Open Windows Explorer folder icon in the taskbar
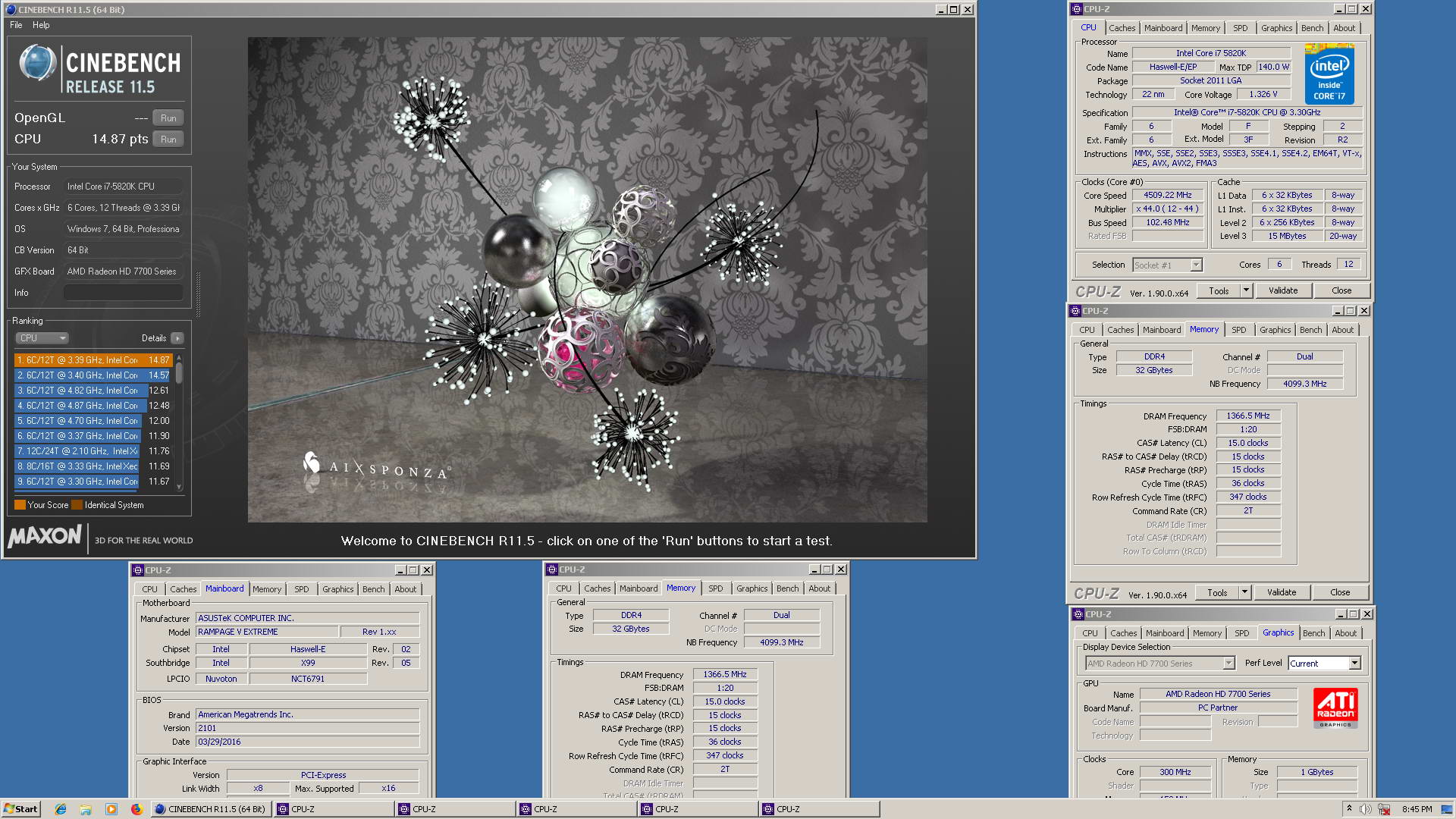Viewport: 1456px width, 819px height. coord(86,809)
